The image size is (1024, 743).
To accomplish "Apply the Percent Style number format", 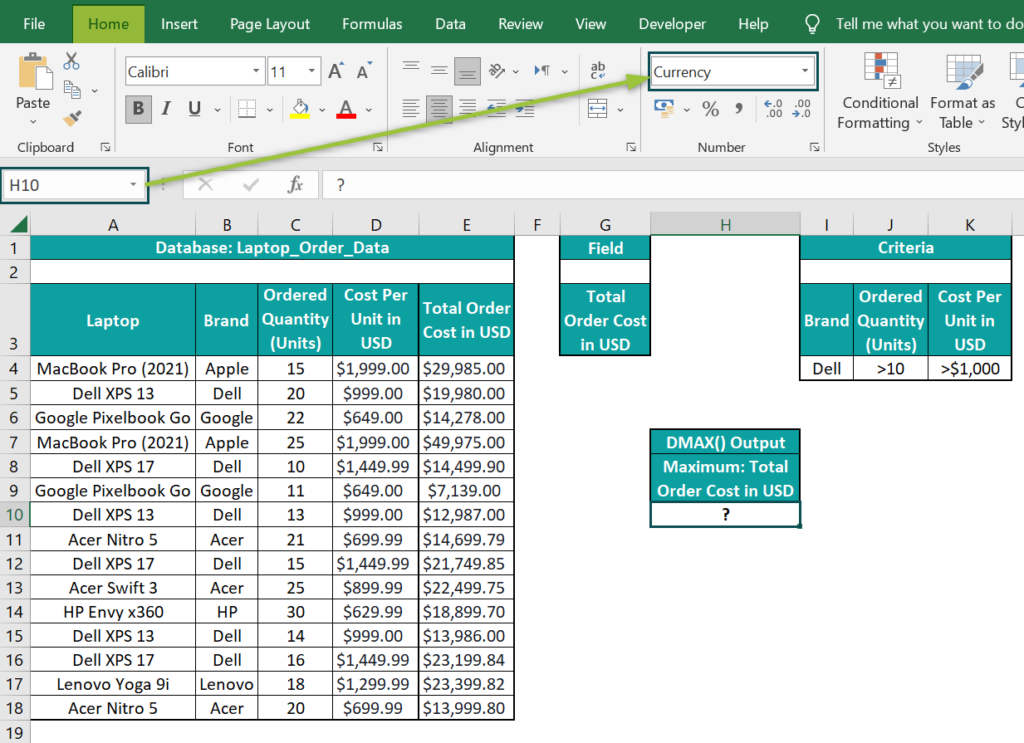I will 711,109.
